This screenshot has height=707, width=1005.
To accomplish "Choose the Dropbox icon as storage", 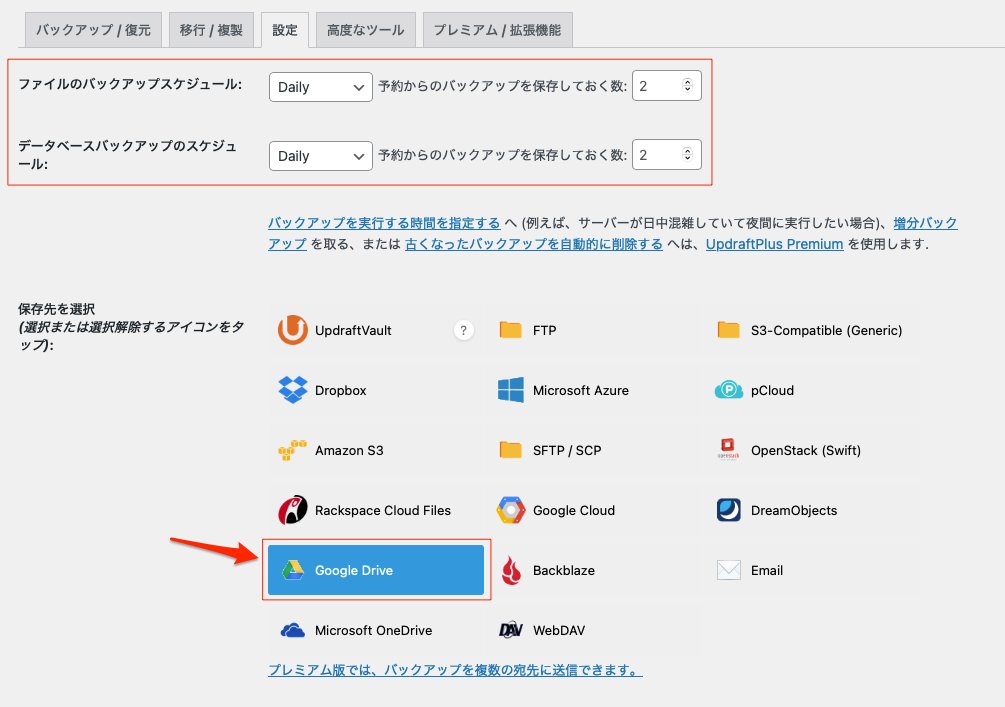I will click(x=293, y=390).
